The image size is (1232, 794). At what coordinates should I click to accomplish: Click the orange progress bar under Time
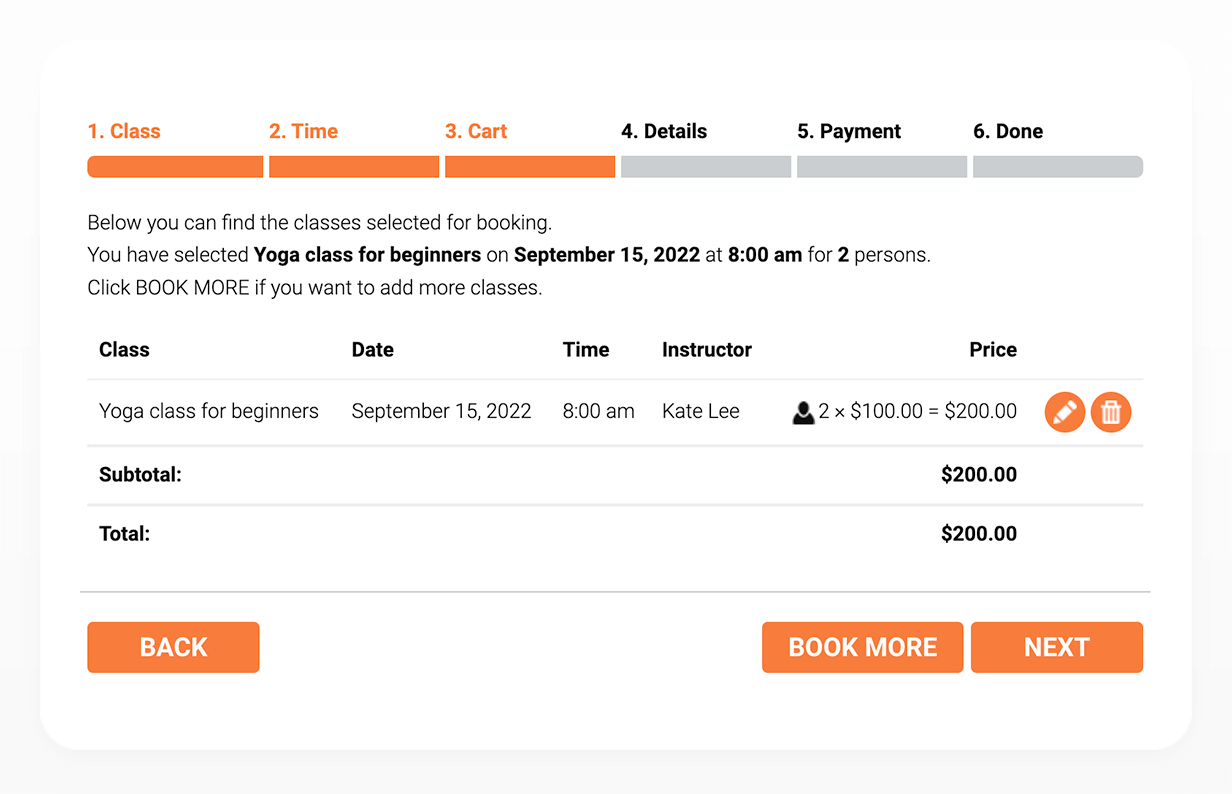354,167
